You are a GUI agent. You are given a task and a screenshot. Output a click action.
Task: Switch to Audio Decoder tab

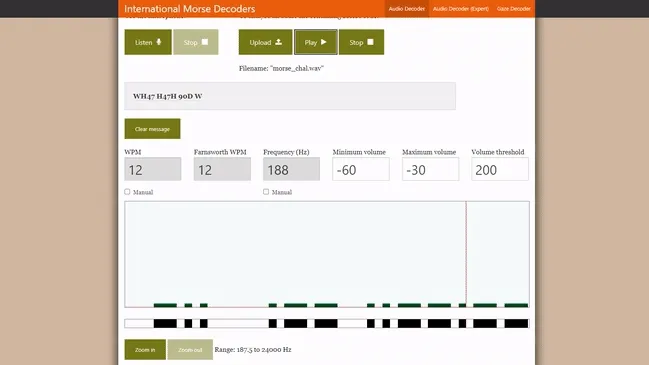click(406, 9)
